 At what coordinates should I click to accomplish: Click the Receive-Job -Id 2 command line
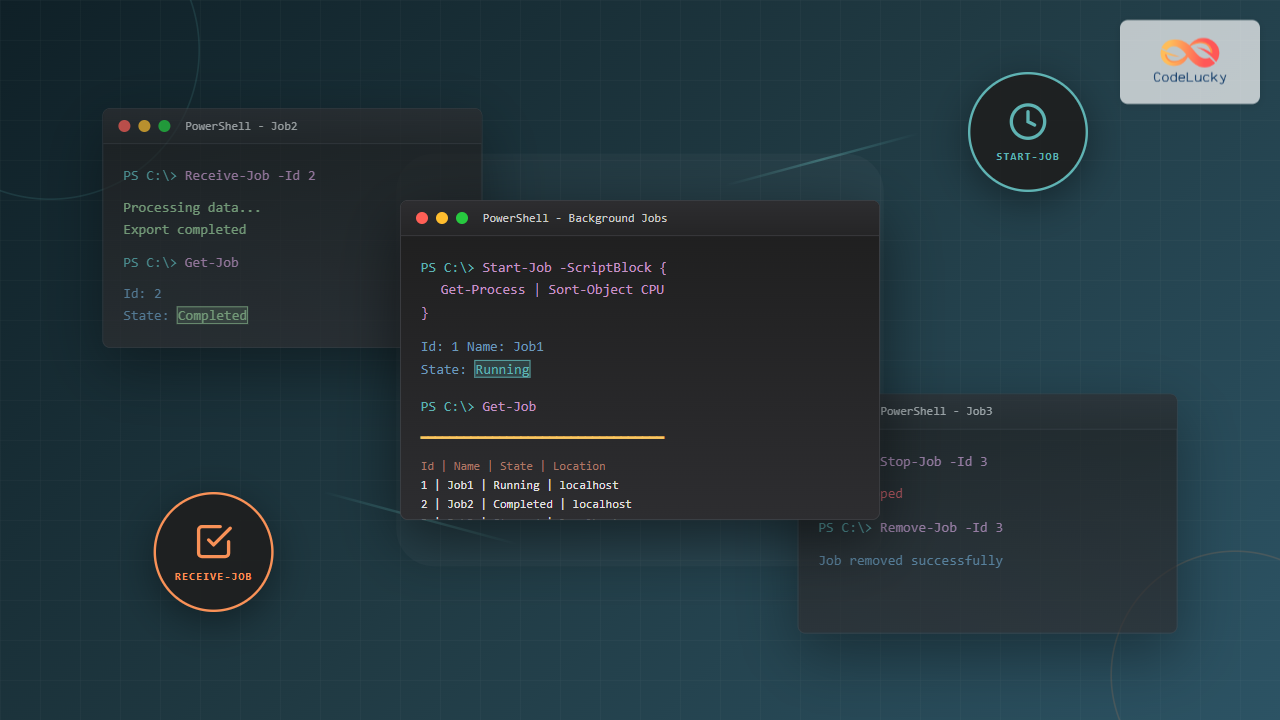[x=250, y=176]
